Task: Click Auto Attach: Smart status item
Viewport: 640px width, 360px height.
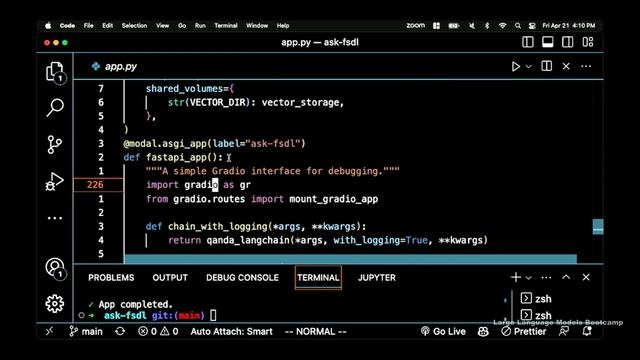Action: pos(231,331)
